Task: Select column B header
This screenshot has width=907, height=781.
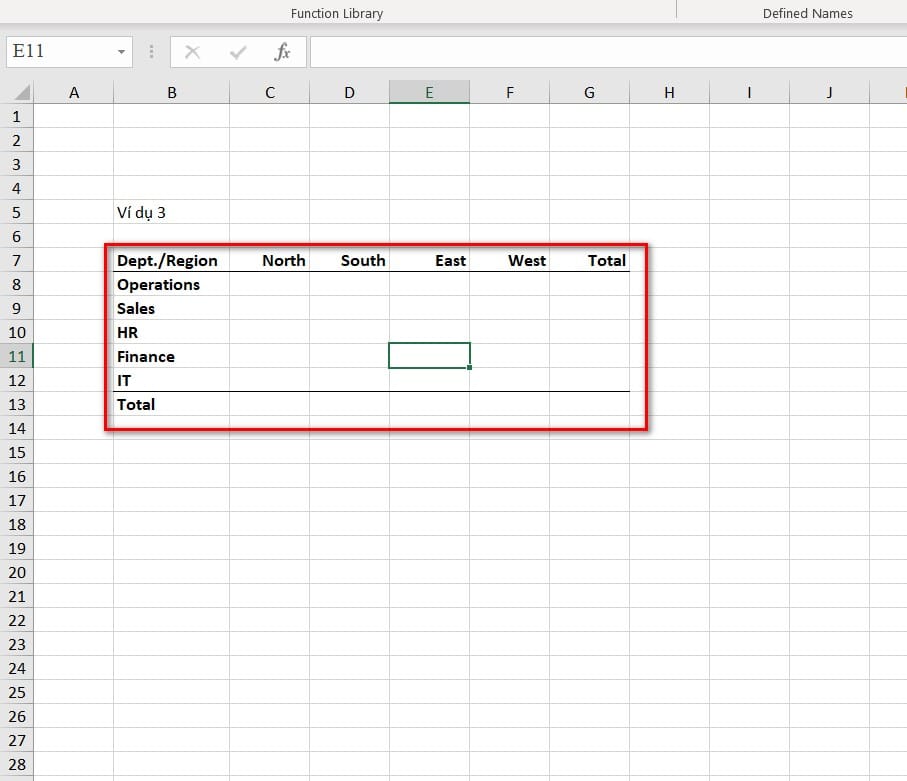Action: click(172, 93)
